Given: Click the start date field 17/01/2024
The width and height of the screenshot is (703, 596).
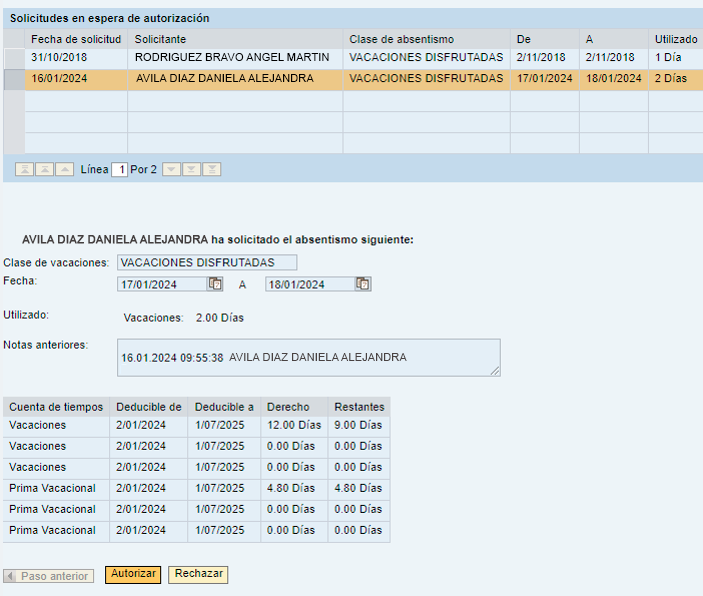Looking at the screenshot, I should 161,284.
